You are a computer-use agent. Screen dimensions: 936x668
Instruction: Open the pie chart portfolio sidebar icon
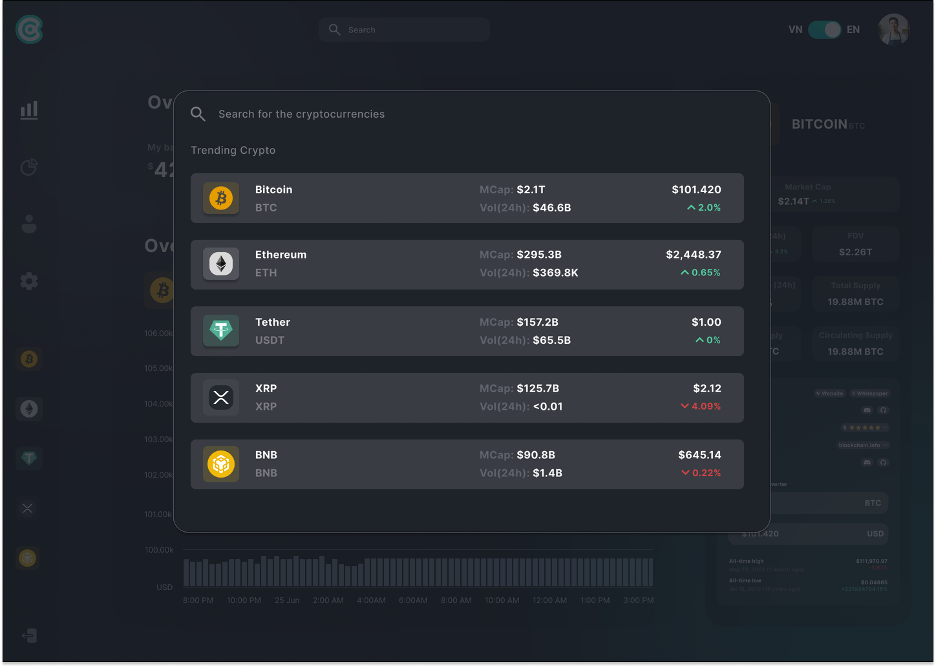(29, 167)
